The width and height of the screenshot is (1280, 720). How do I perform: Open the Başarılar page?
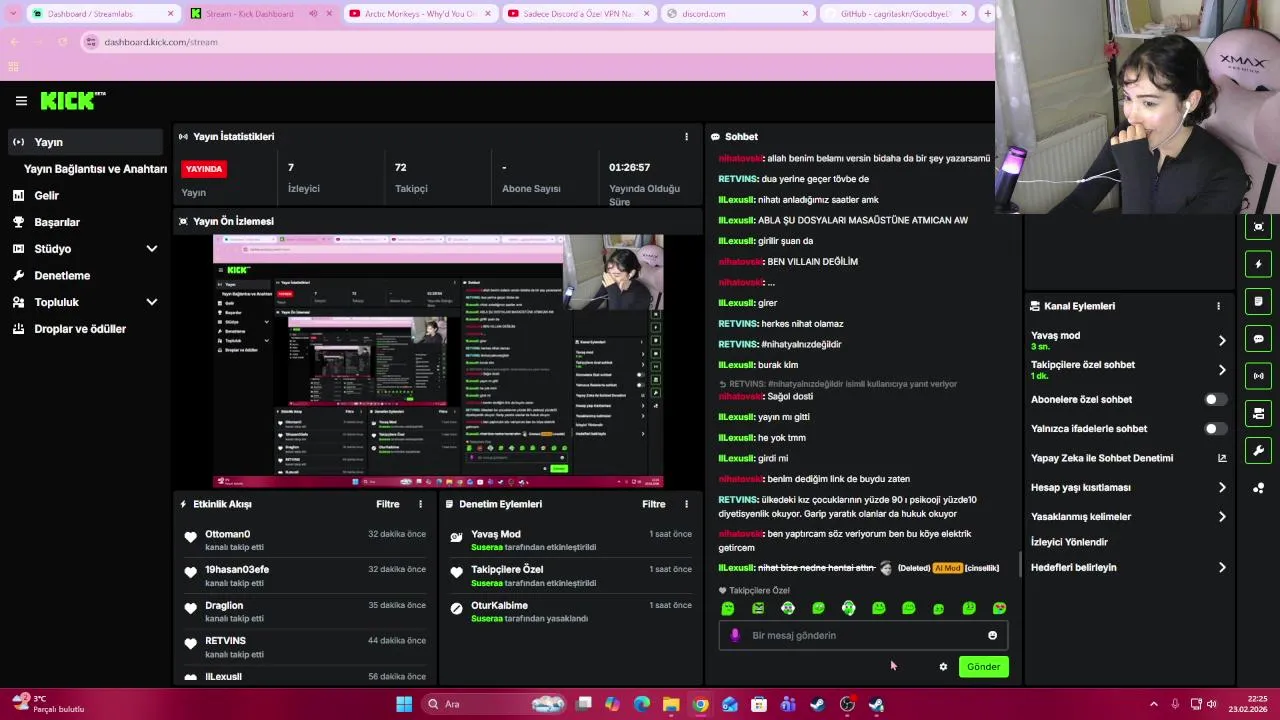coord(57,222)
